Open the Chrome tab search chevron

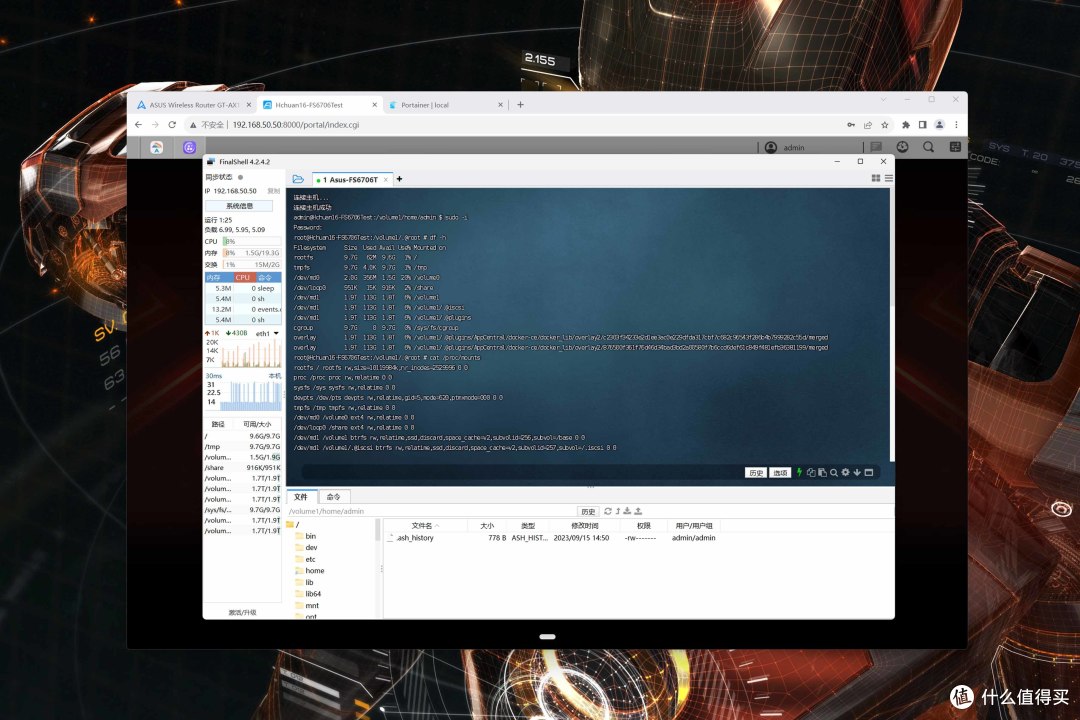pos(884,99)
